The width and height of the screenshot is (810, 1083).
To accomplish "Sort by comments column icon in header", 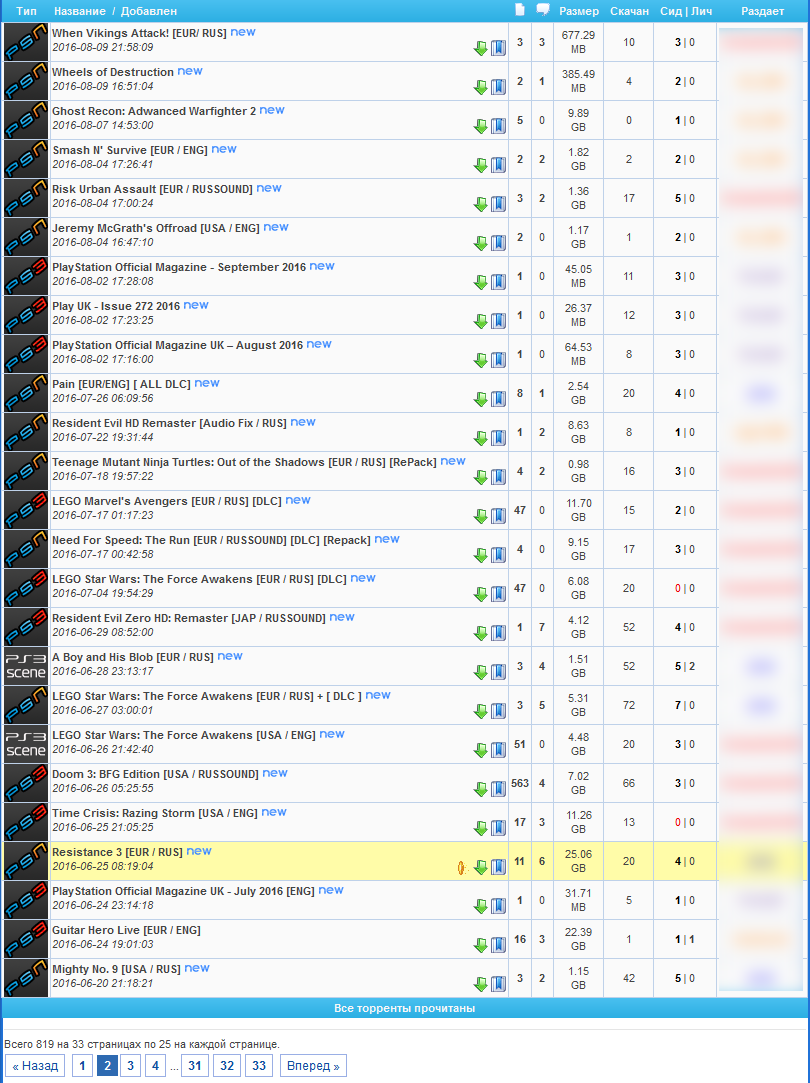I will coord(543,10).
